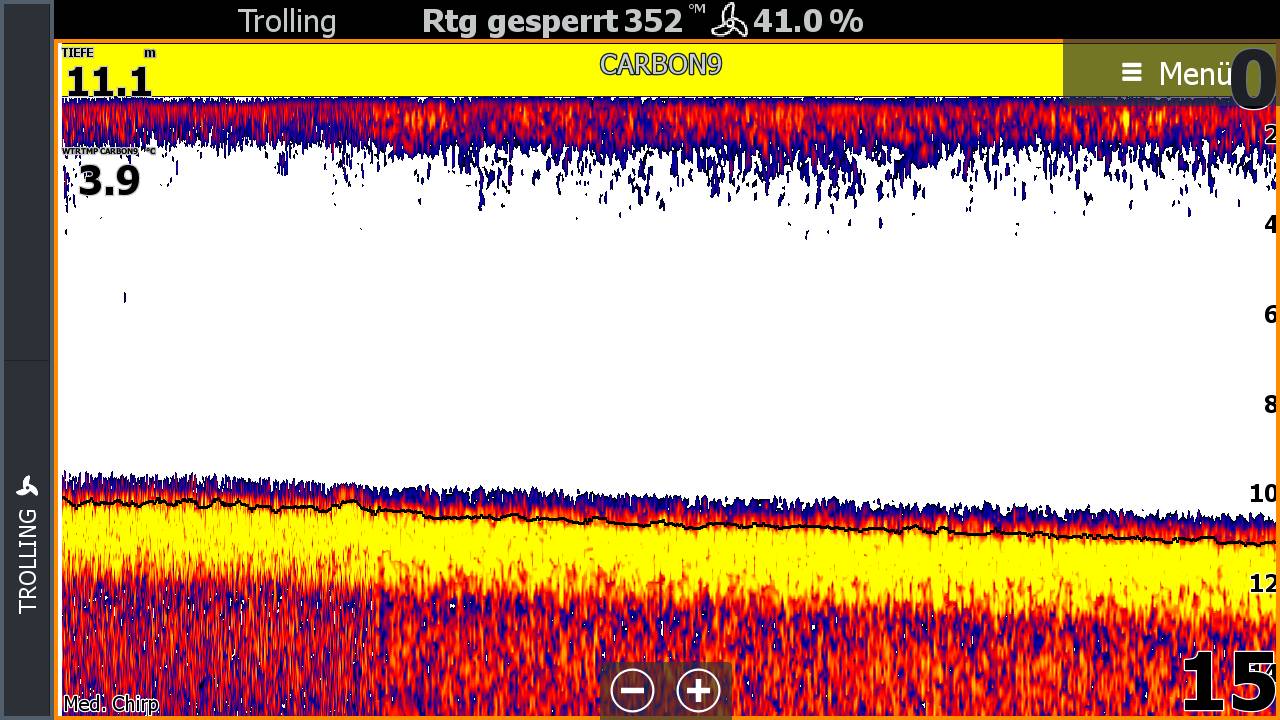Tap the 6 m depth scale mark
The image size is (1280, 720).
(x=1269, y=315)
